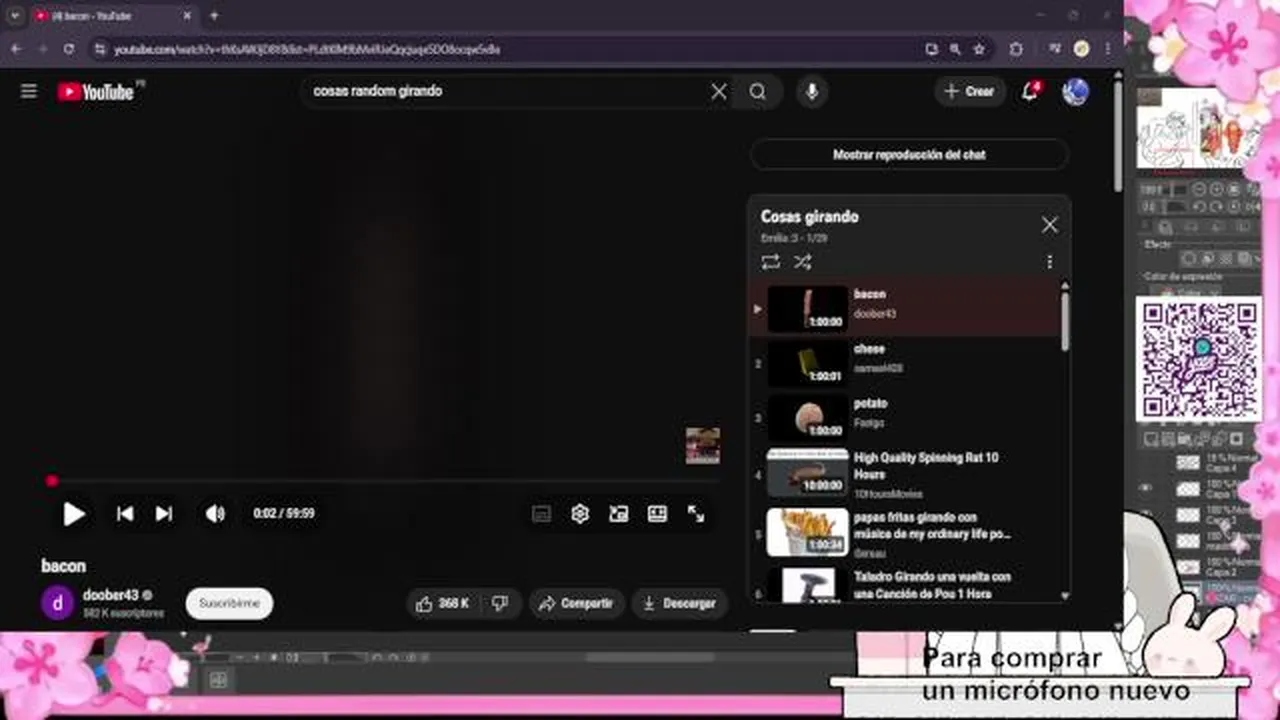
Task: Start voice search with the microphone
Action: (812, 91)
